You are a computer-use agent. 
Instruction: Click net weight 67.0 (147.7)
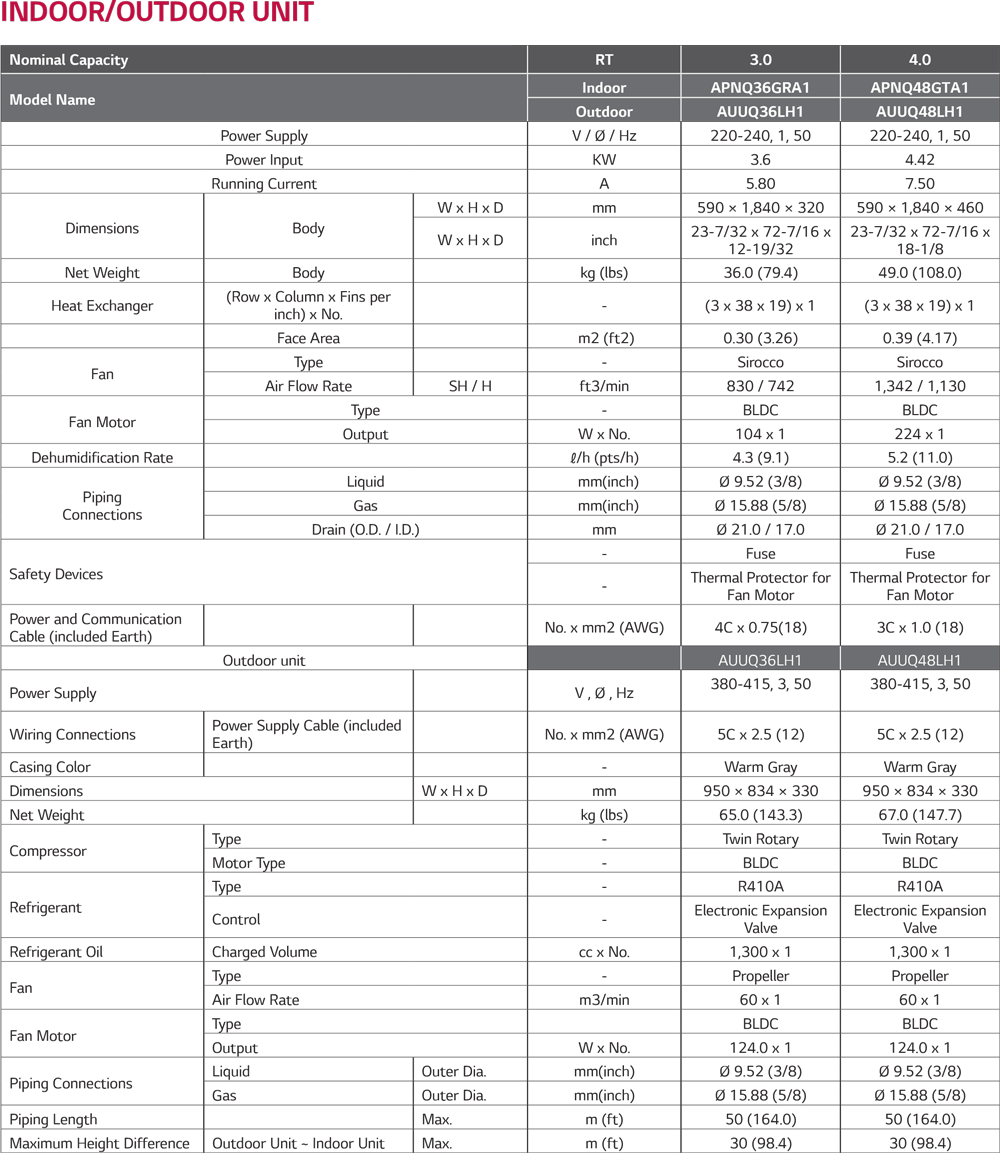point(919,815)
